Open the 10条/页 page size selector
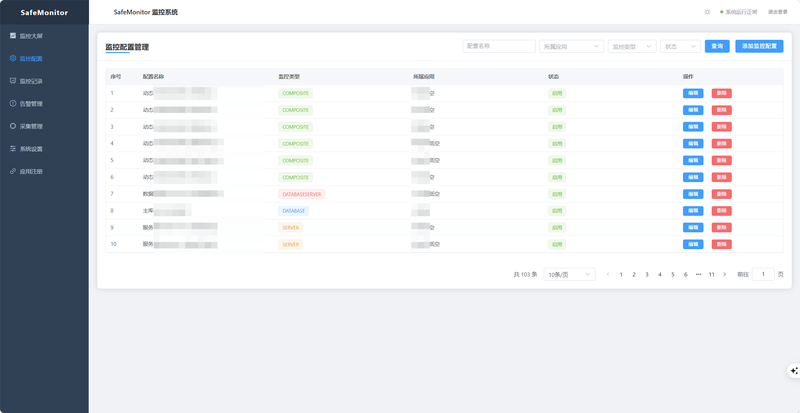 pos(569,274)
